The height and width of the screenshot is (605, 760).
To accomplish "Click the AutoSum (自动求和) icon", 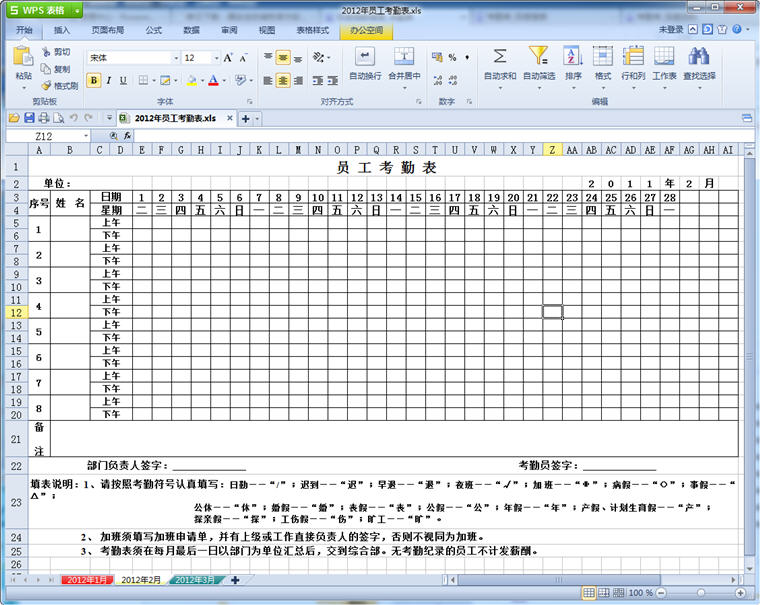I will click(500, 57).
